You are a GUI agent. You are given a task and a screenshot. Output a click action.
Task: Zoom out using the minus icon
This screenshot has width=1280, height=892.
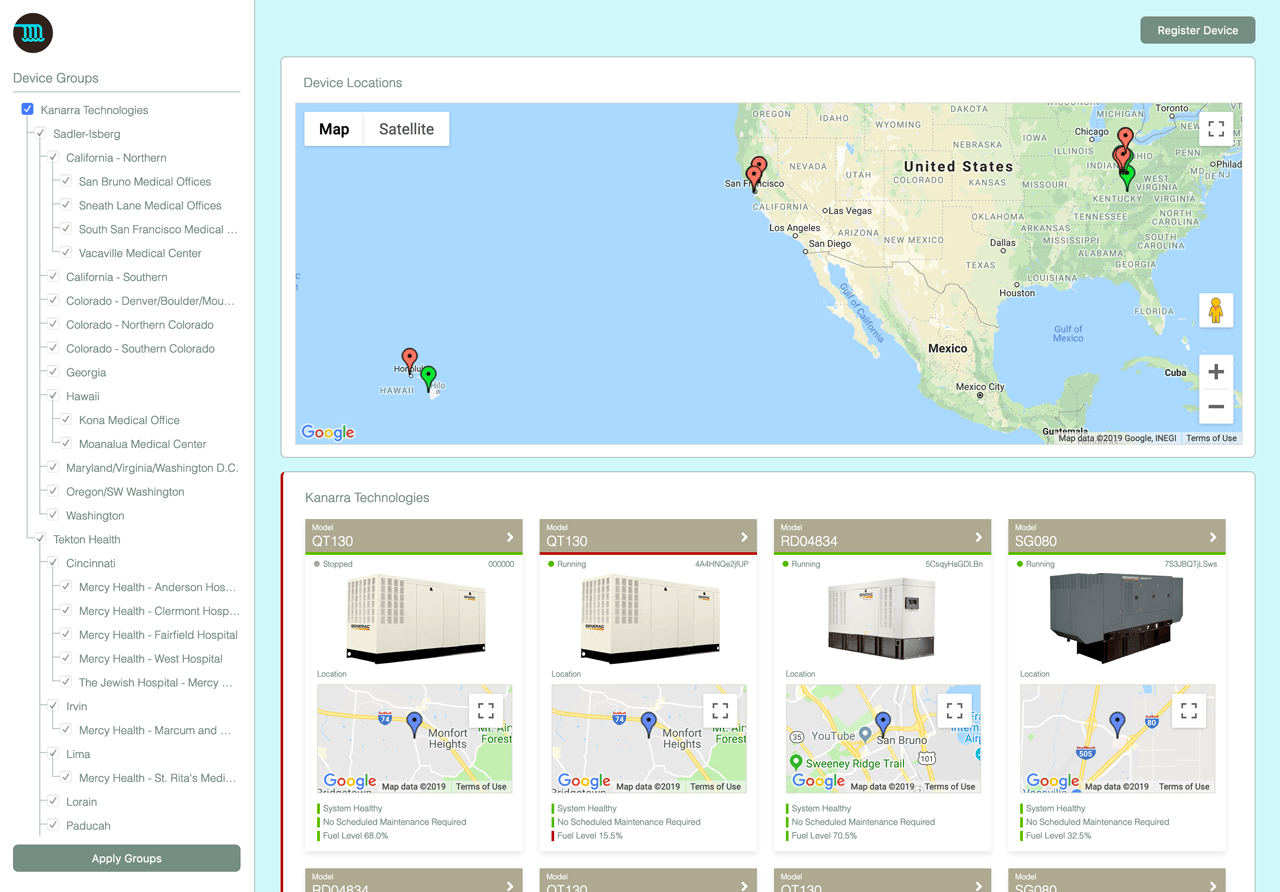1216,407
